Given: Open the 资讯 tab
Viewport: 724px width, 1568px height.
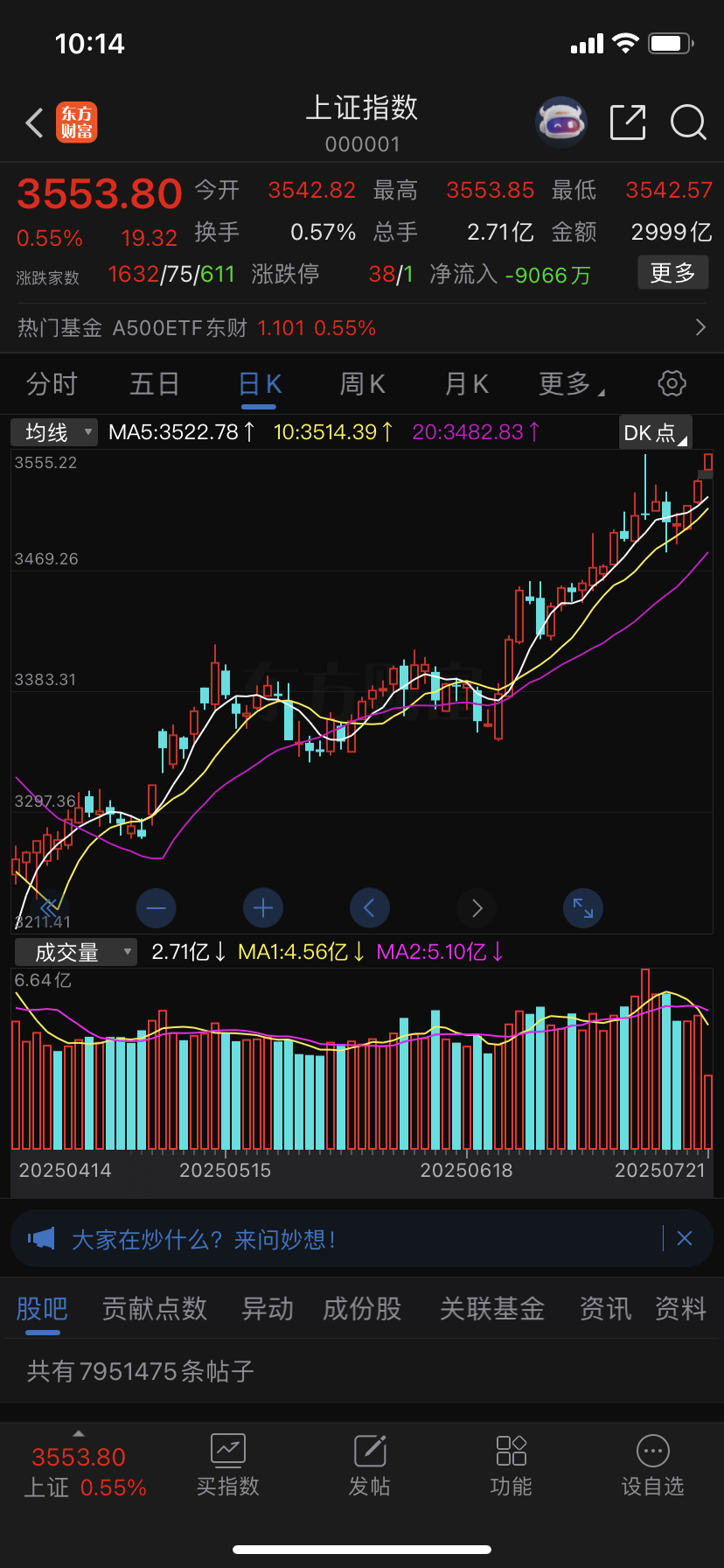Looking at the screenshot, I should pyautogui.click(x=605, y=1309).
